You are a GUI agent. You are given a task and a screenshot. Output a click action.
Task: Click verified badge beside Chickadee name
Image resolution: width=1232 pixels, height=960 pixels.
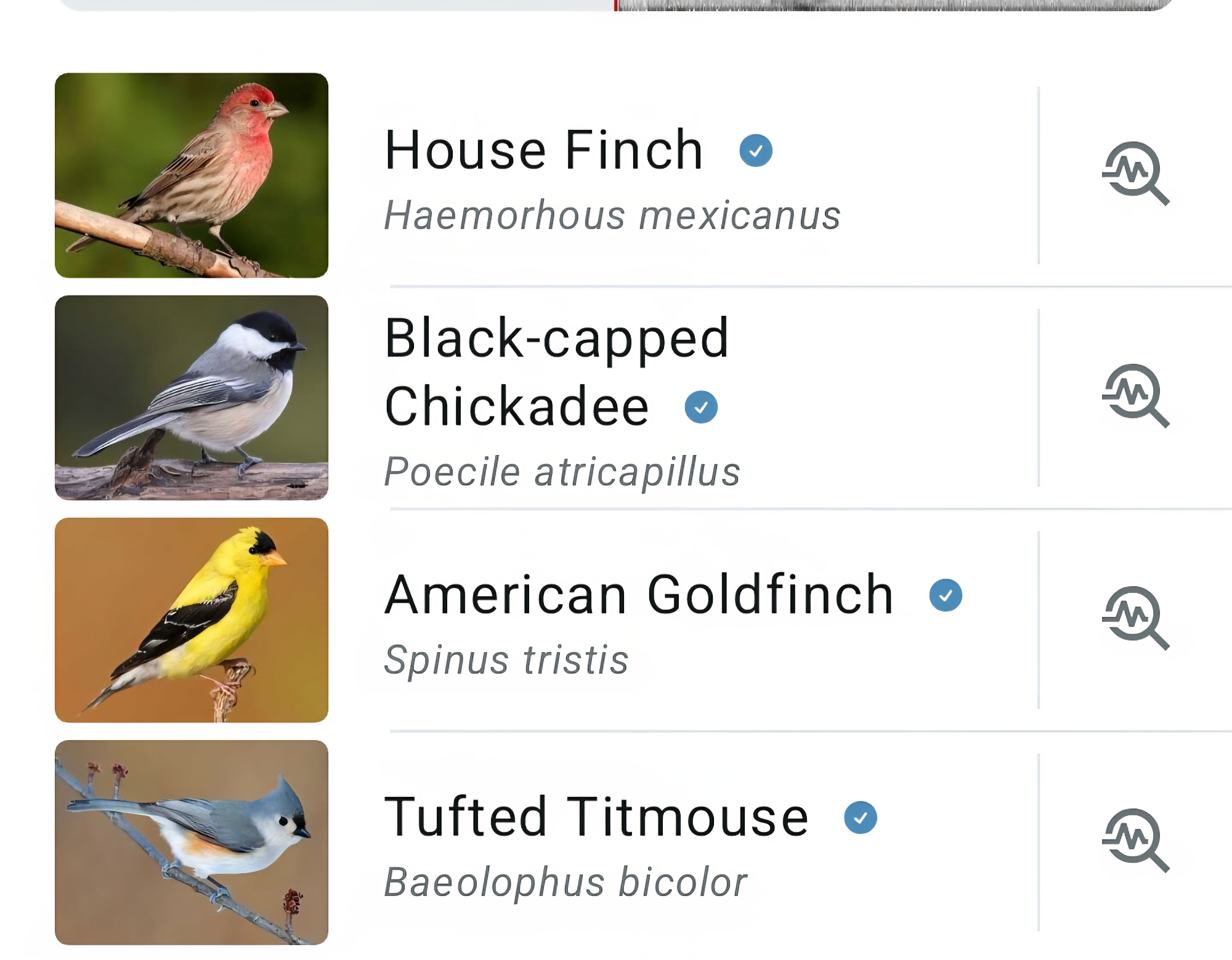[x=701, y=407]
